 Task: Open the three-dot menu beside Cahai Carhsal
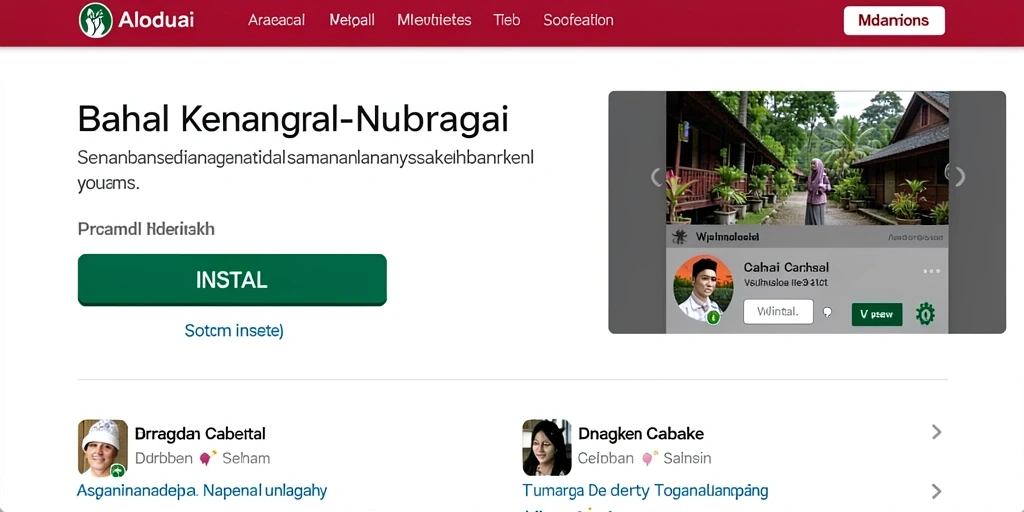pos(931,271)
